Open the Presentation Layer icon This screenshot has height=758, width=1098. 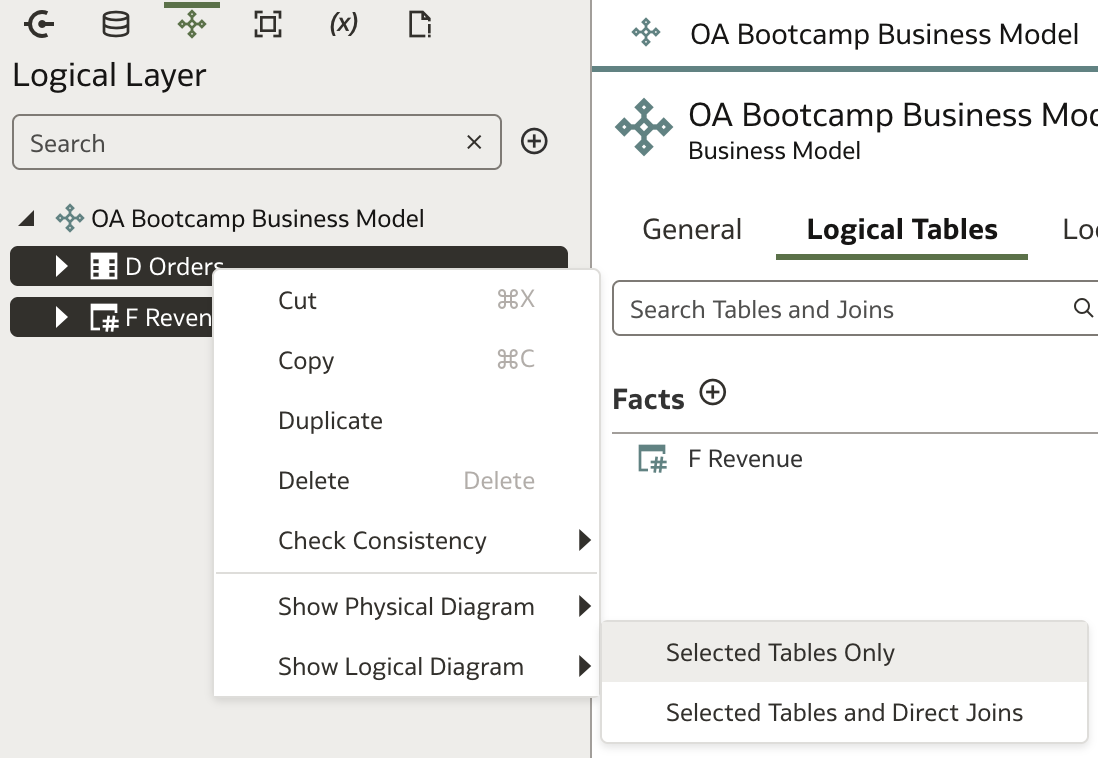point(267,25)
